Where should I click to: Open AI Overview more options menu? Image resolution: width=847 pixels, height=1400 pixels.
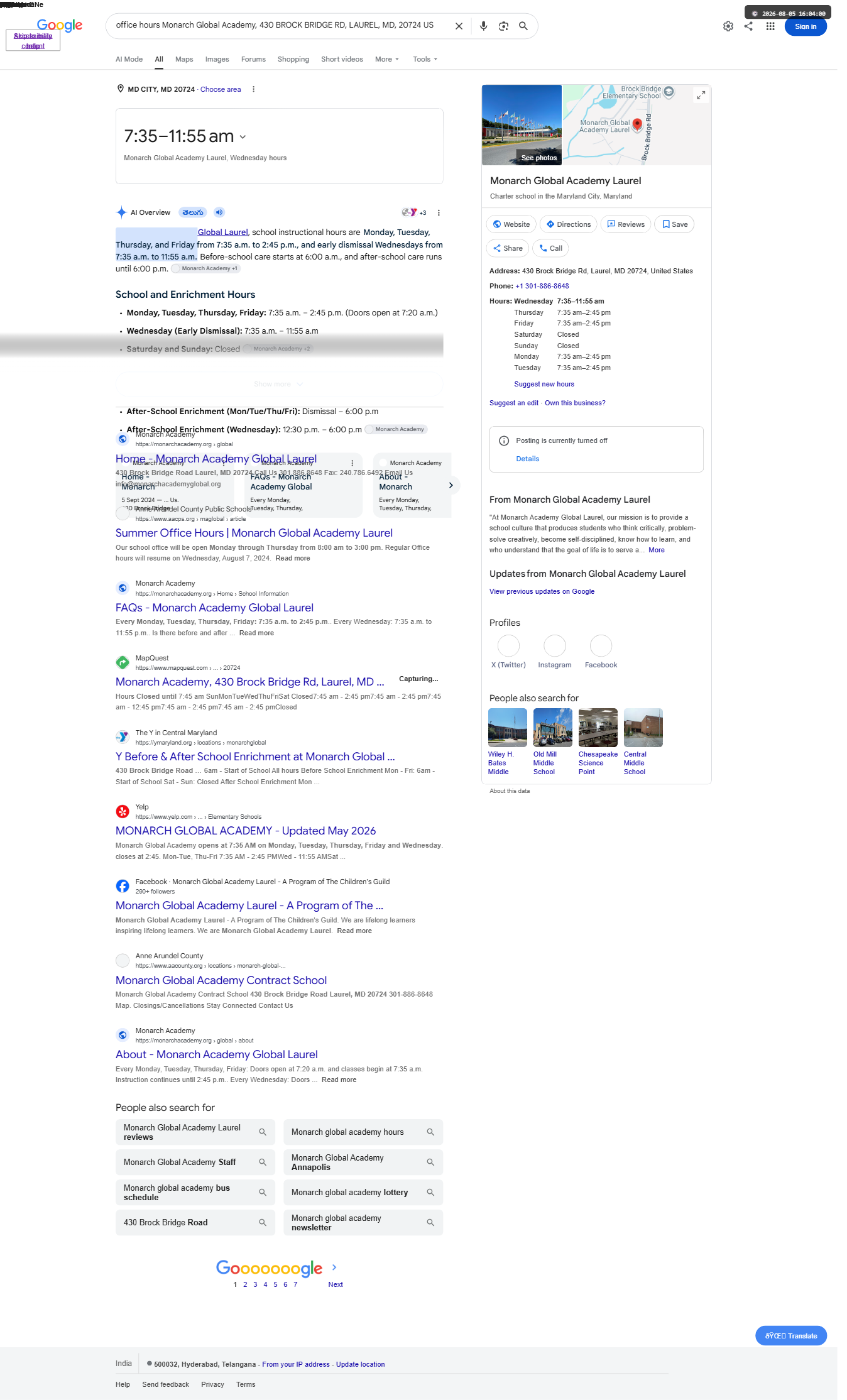pos(439,213)
